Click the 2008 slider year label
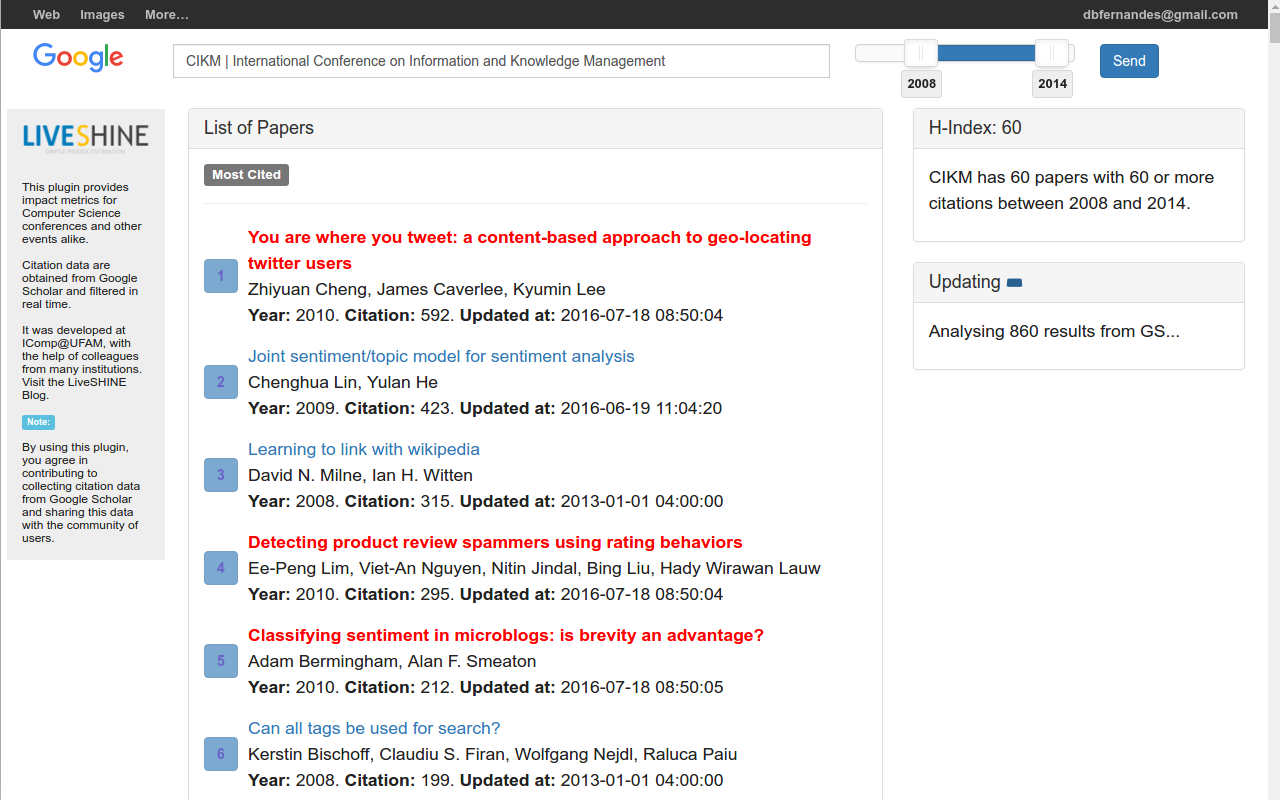 (921, 84)
